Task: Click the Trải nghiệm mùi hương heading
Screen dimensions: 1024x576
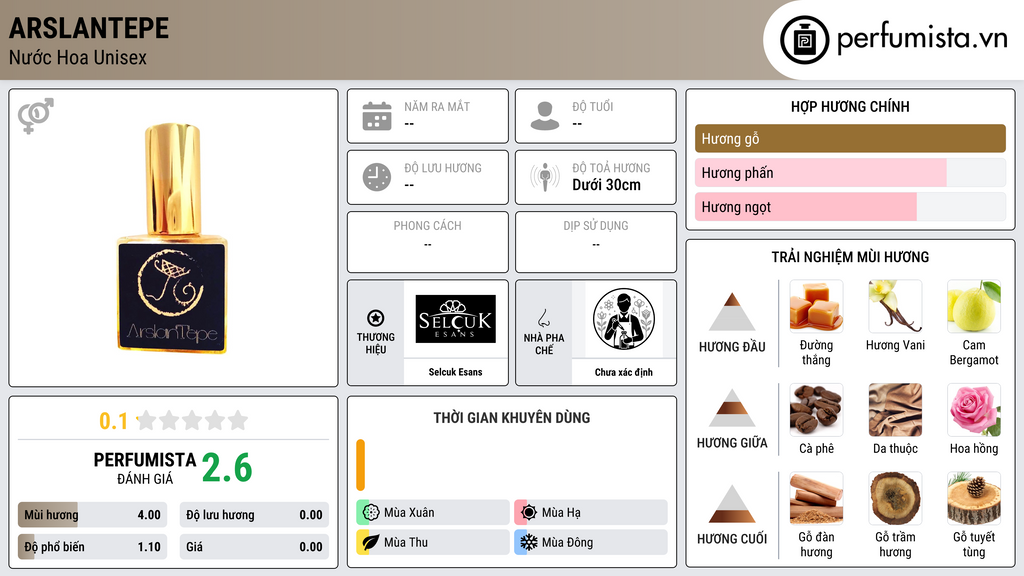Action: pyautogui.click(x=850, y=257)
